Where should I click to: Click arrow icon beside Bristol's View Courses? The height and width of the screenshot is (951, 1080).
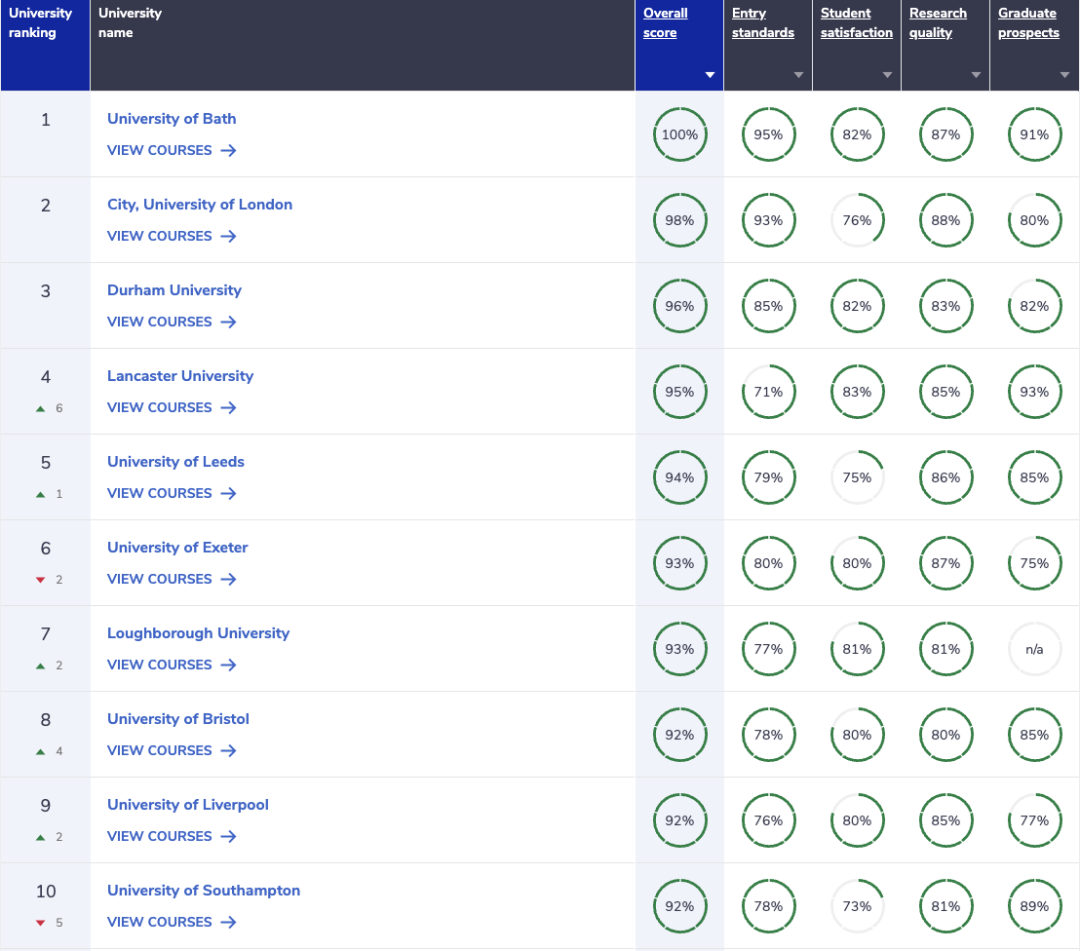[x=228, y=751]
